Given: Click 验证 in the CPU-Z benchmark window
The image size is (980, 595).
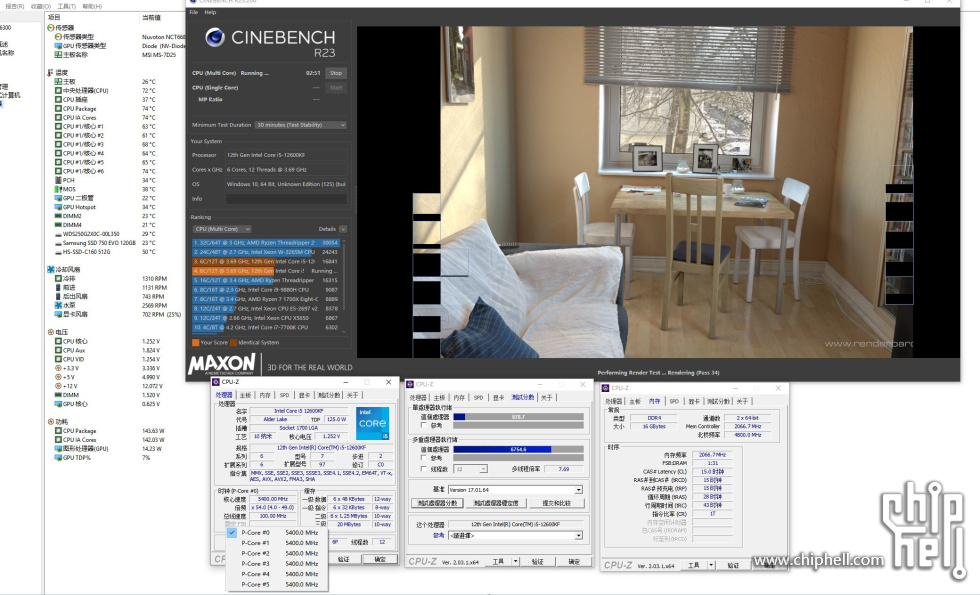Looking at the screenshot, I should pyautogui.click(x=538, y=562).
